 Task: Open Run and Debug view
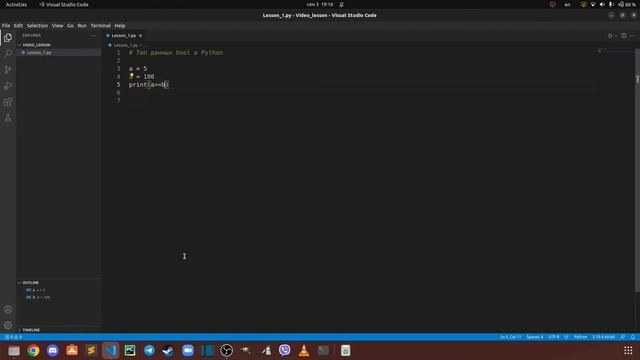coord(8,86)
